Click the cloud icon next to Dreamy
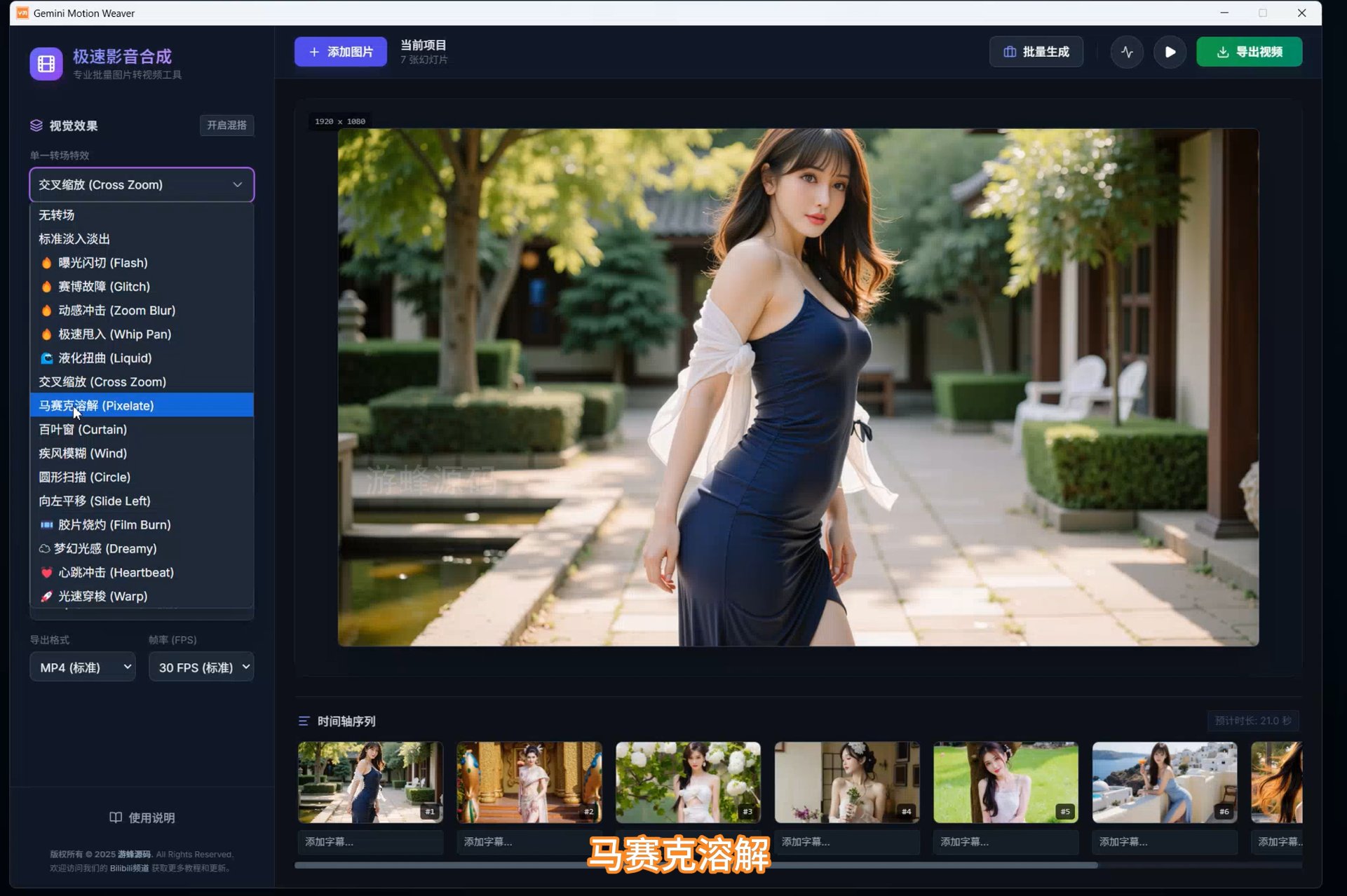Screen dimensions: 1347x896 click(x=44, y=549)
